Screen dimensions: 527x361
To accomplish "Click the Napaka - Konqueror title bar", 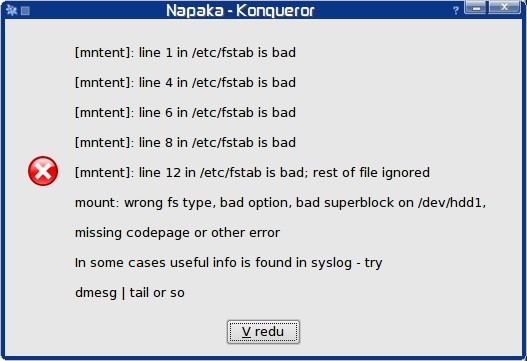I will tap(240, 10).
